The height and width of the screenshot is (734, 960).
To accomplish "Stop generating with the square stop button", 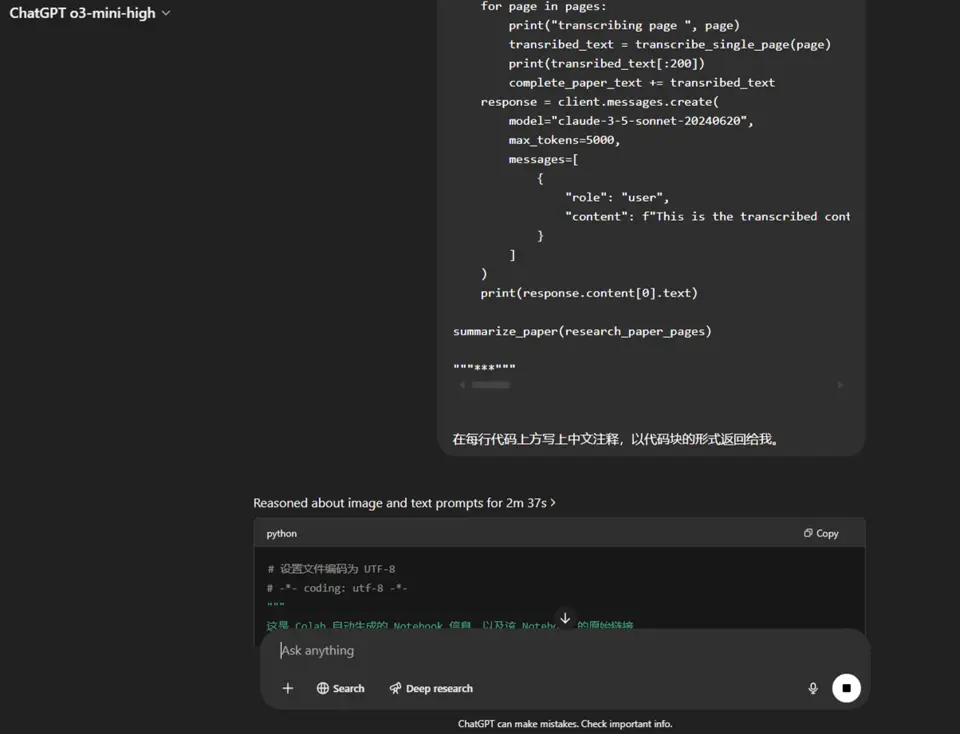I will click(x=847, y=688).
